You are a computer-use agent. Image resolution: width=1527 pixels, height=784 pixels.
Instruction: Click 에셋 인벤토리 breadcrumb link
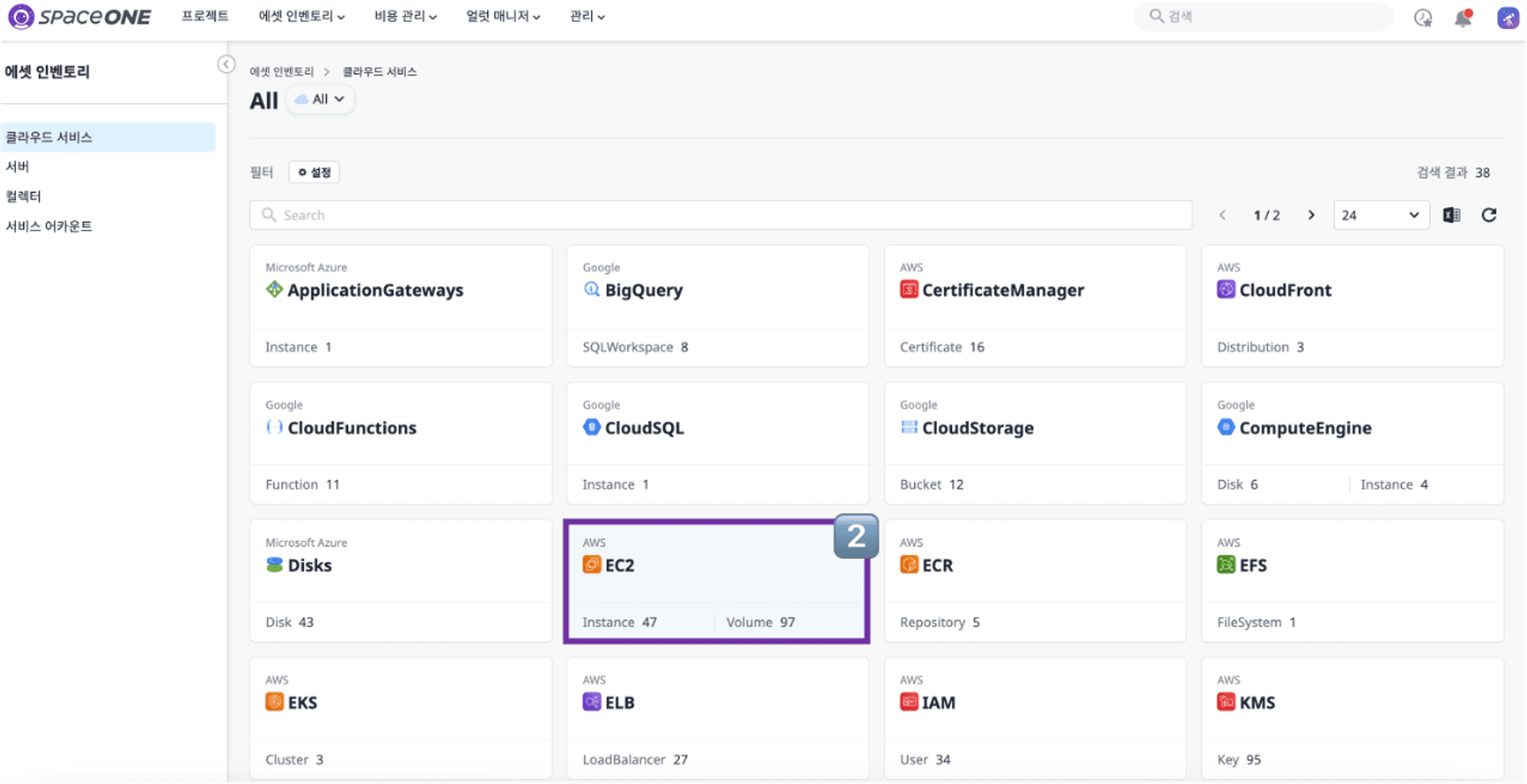(282, 72)
